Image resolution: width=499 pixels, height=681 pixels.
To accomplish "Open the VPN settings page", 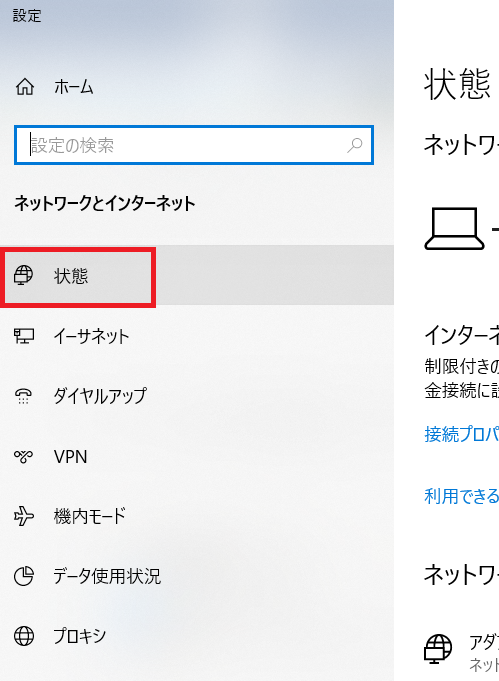I will 197,456.
